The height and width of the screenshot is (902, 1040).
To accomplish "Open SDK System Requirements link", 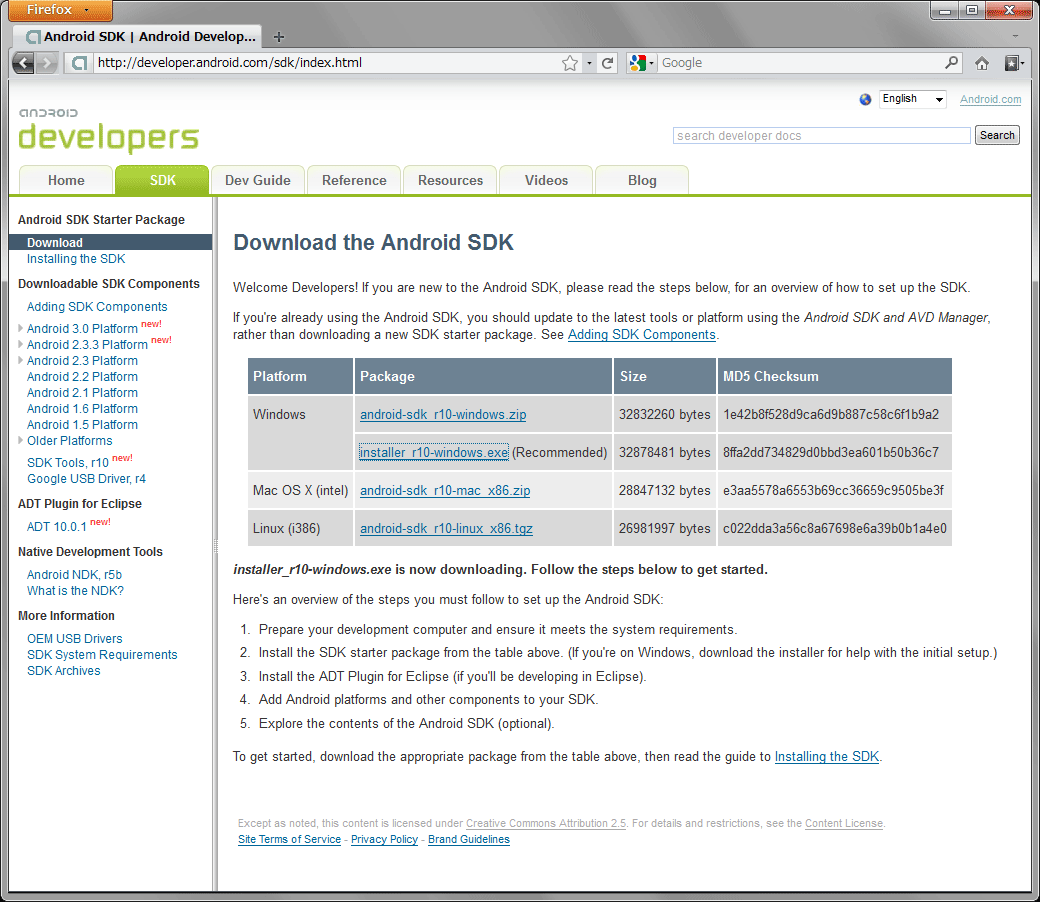I will click(x=102, y=655).
